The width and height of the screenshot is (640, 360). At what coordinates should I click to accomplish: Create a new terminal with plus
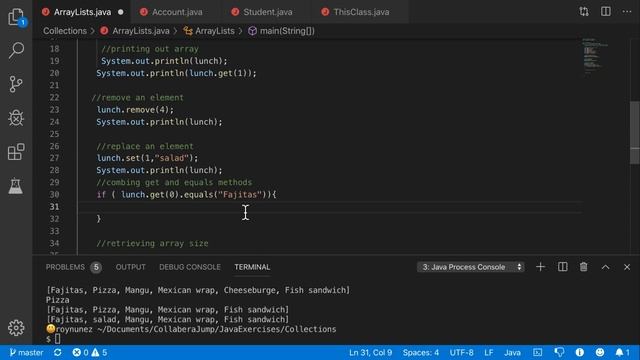(540, 267)
